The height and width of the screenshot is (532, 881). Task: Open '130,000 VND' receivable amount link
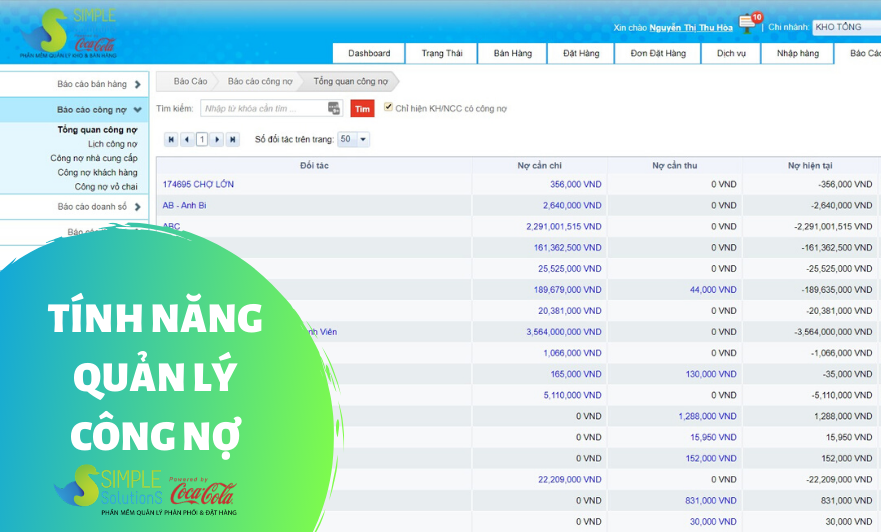pyautogui.click(x=711, y=374)
